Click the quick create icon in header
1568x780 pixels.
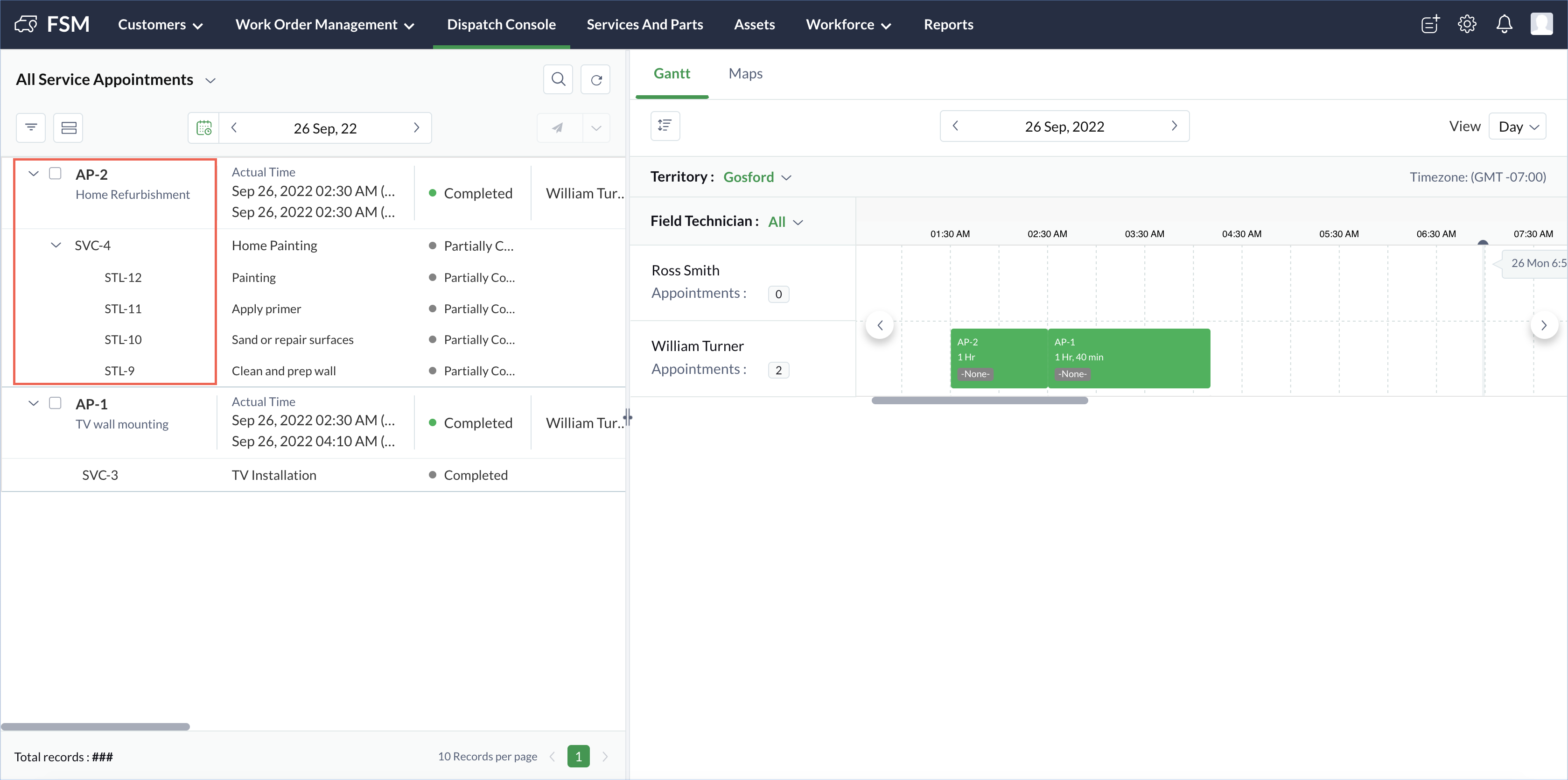tap(1429, 24)
